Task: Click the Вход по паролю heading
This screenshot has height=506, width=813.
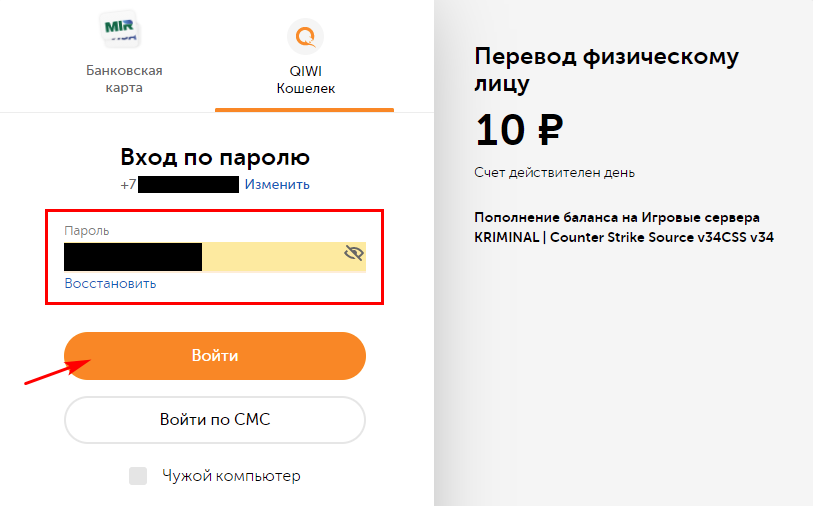Action: click(x=215, y=157)
